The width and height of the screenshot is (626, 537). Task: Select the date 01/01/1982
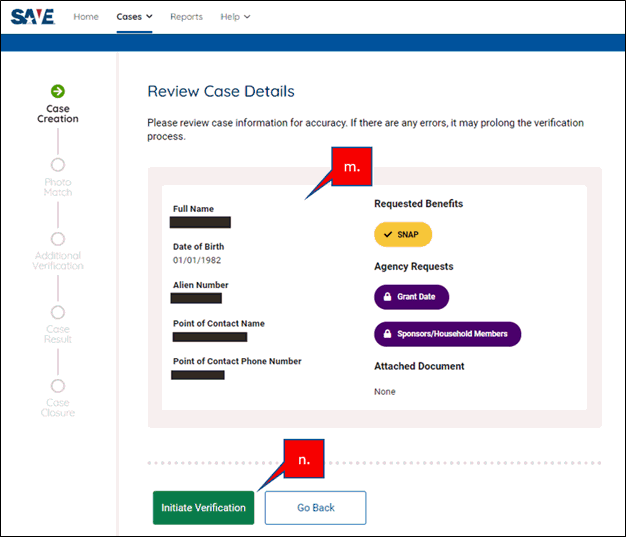coord(197,260)
